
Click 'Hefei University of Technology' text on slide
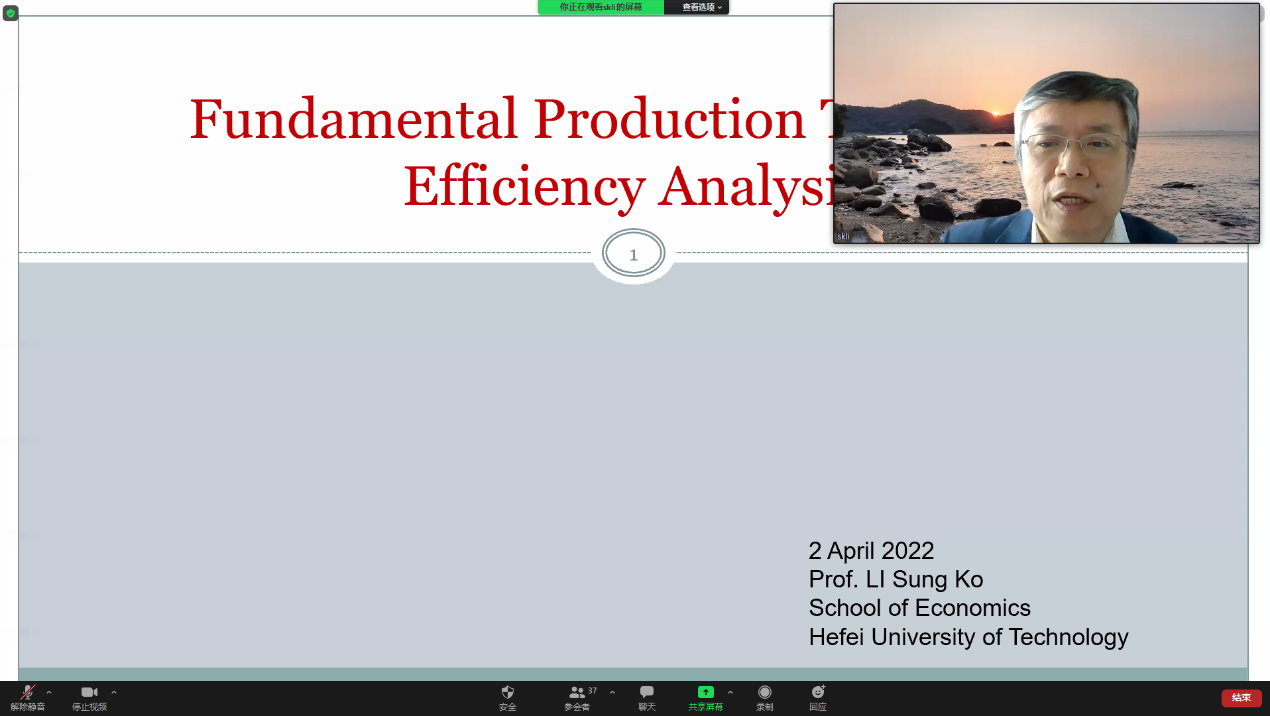click(968, 637)
